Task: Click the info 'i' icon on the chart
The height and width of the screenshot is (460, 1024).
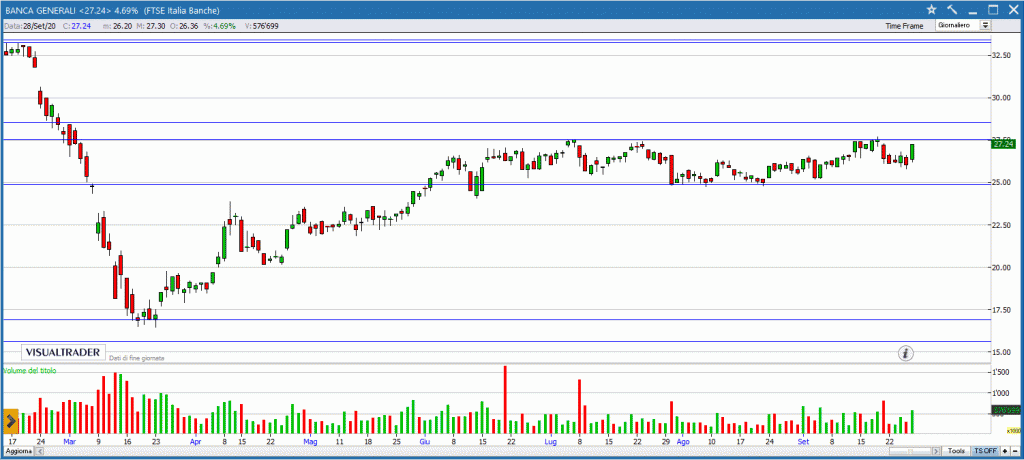Action: coord(905,353)
